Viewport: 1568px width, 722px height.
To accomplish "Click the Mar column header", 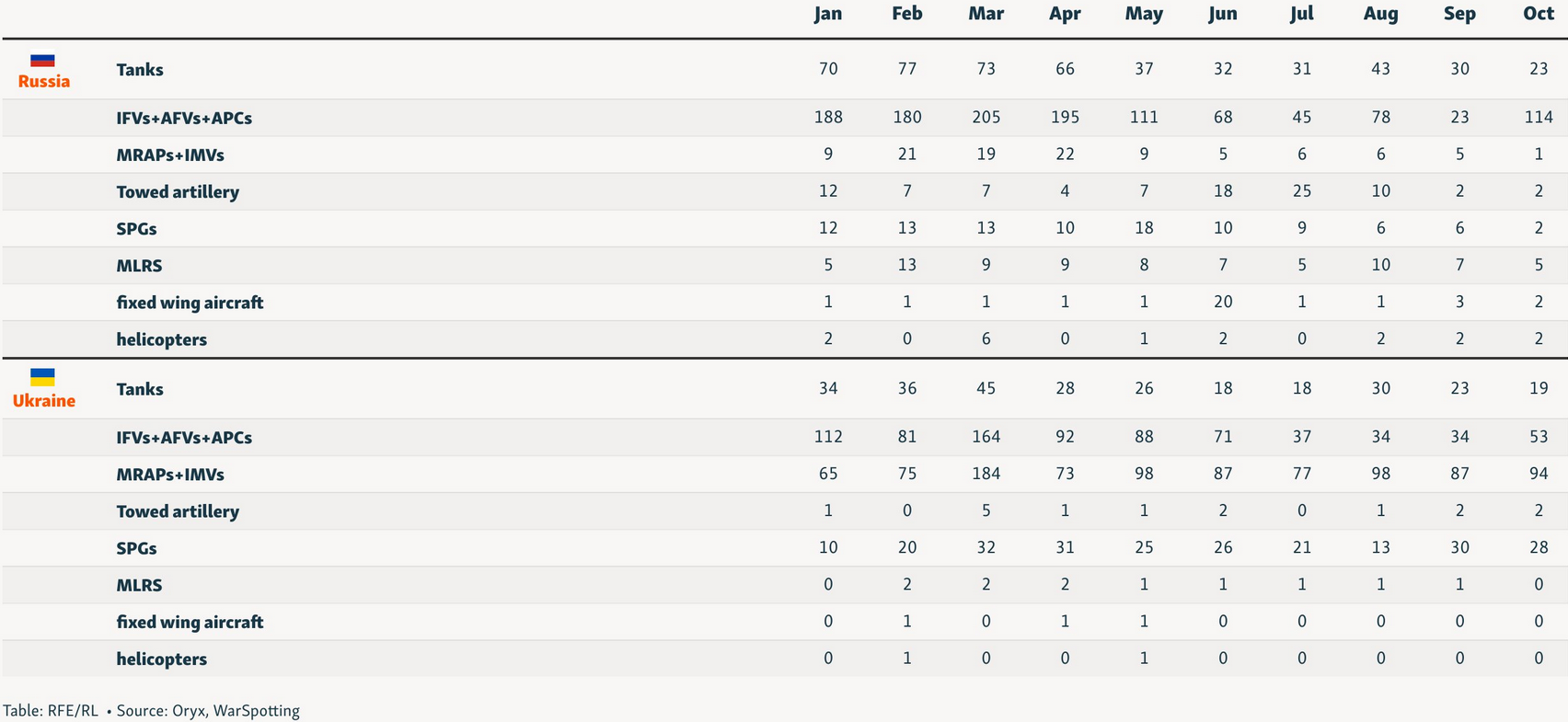I will pyautogui.click(x=986, y=14).
